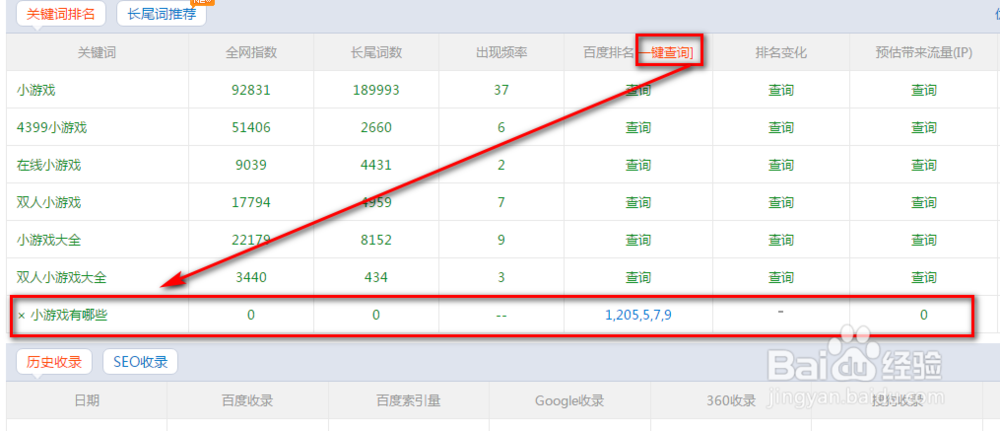Viewport: 1000px width, 431px height.
Task: Click 长尾词数 value 4431
Action: 376,165
